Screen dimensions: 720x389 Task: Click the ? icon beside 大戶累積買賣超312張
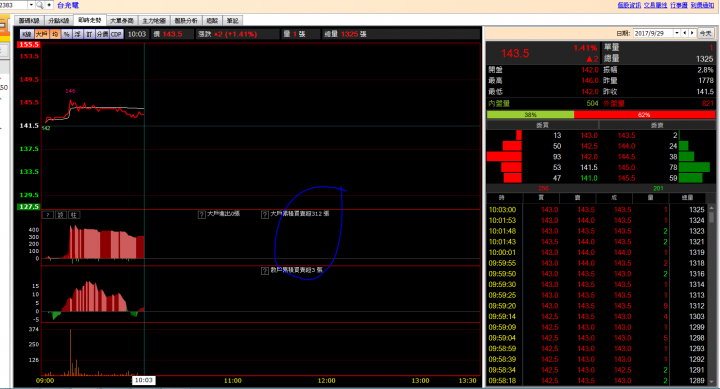pyautogui.click(x=265, y=214)
